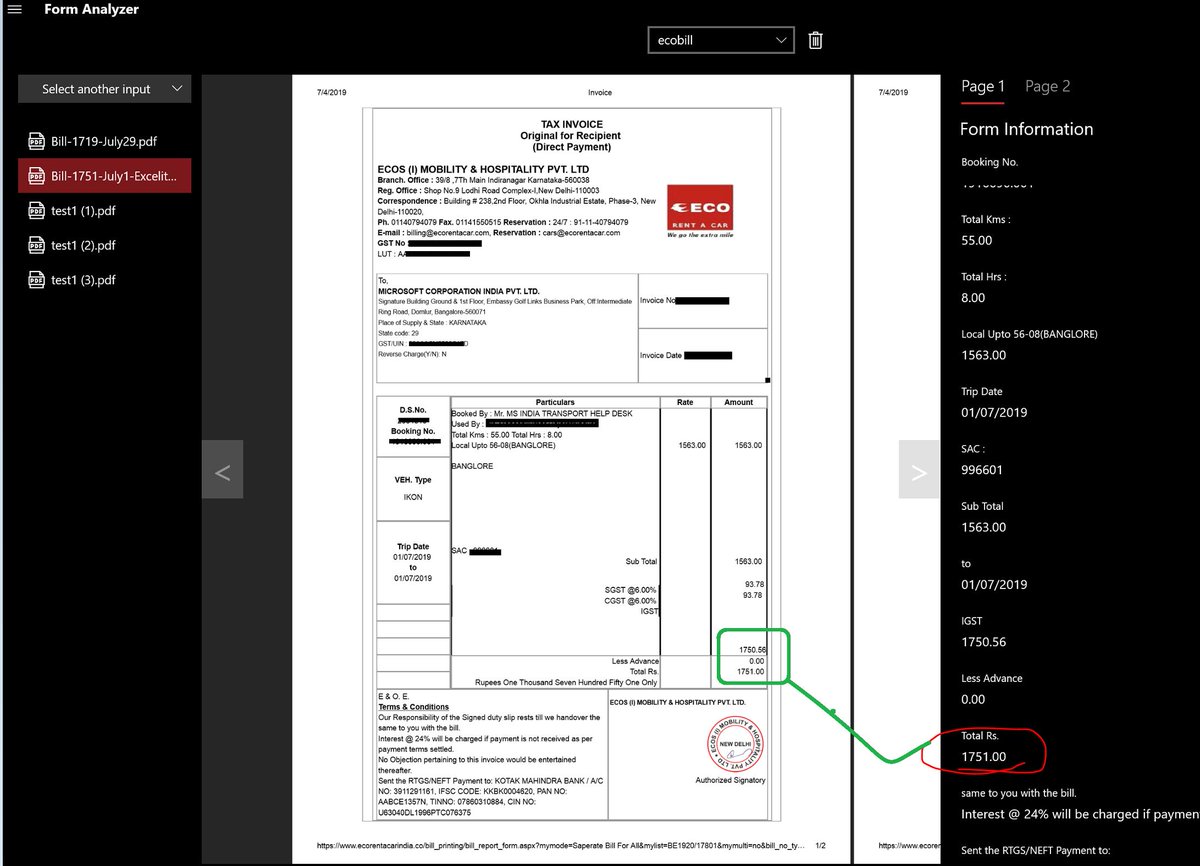Open test1 (3).pdf from file list

point(104,280)
